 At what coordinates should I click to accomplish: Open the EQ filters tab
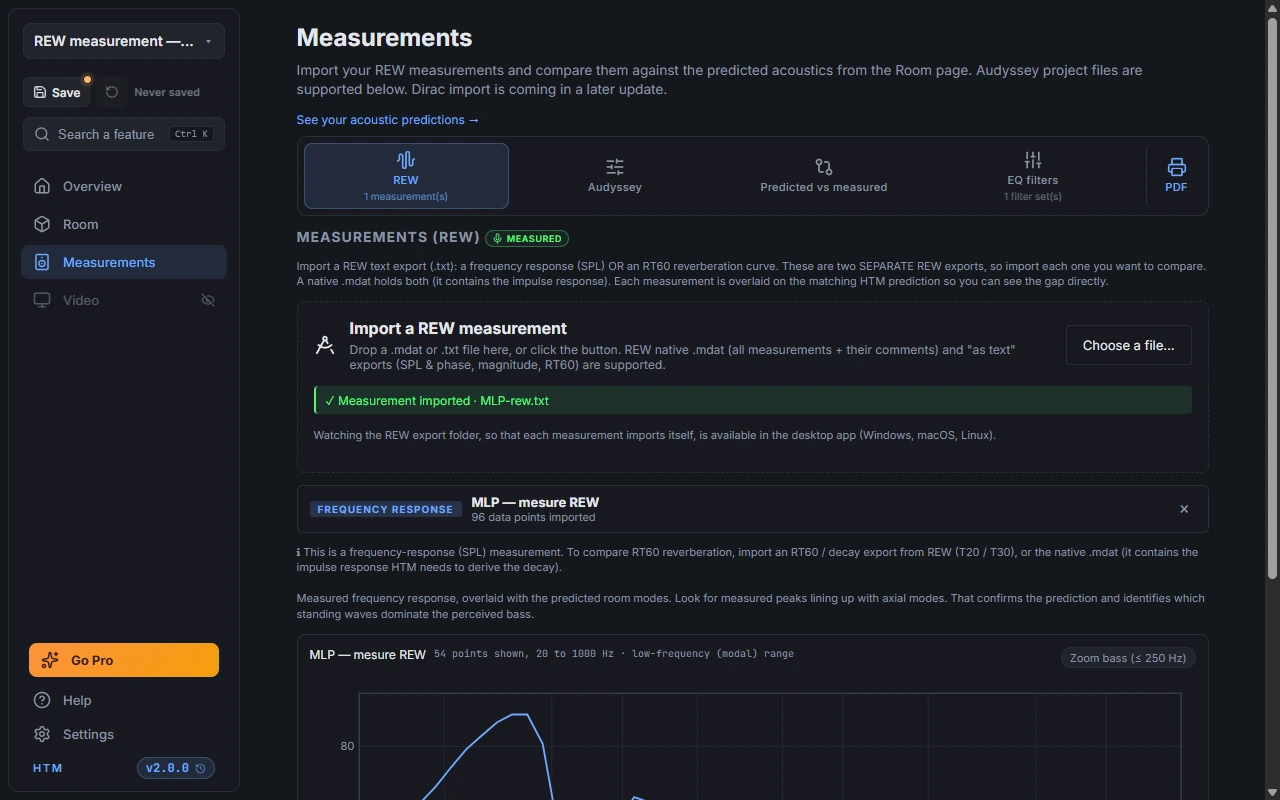[x=1033, y=176]
